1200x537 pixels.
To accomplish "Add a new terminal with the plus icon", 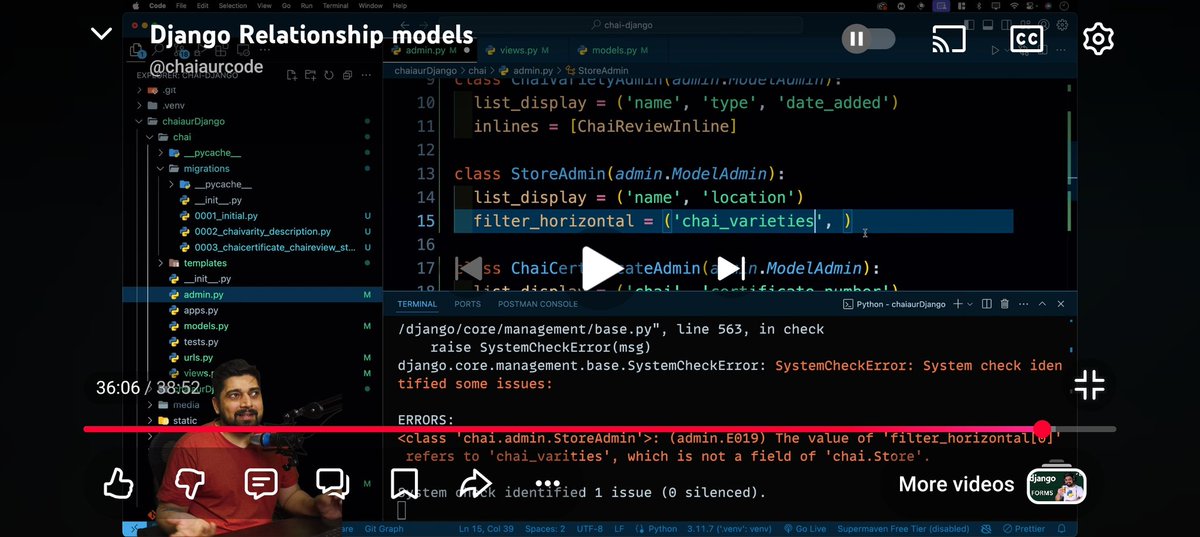I will click(x=957, y=304).
